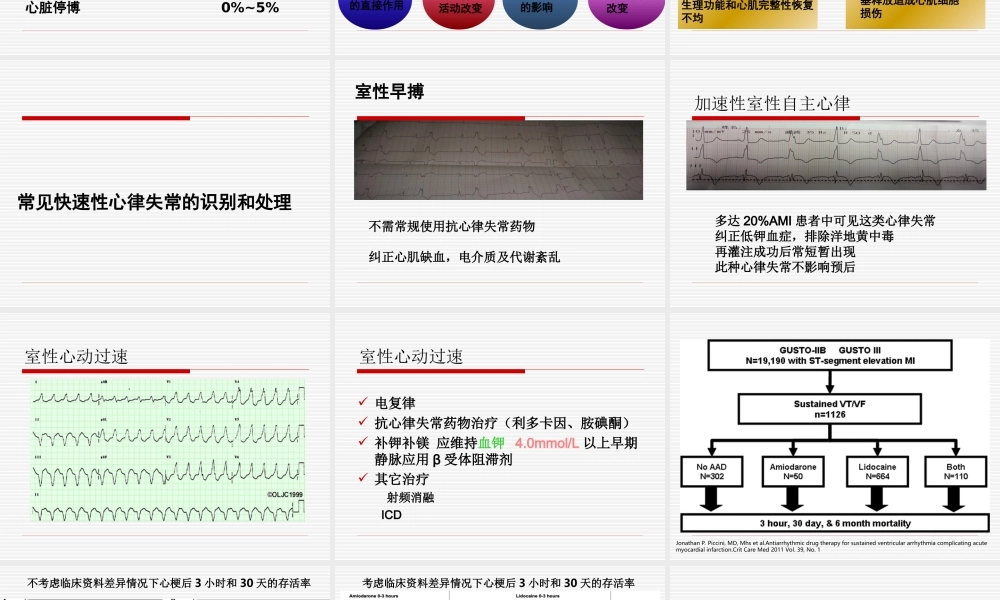Click the red "活动改变" circle graphic
1000x600 pixels.
coord(458,8)
